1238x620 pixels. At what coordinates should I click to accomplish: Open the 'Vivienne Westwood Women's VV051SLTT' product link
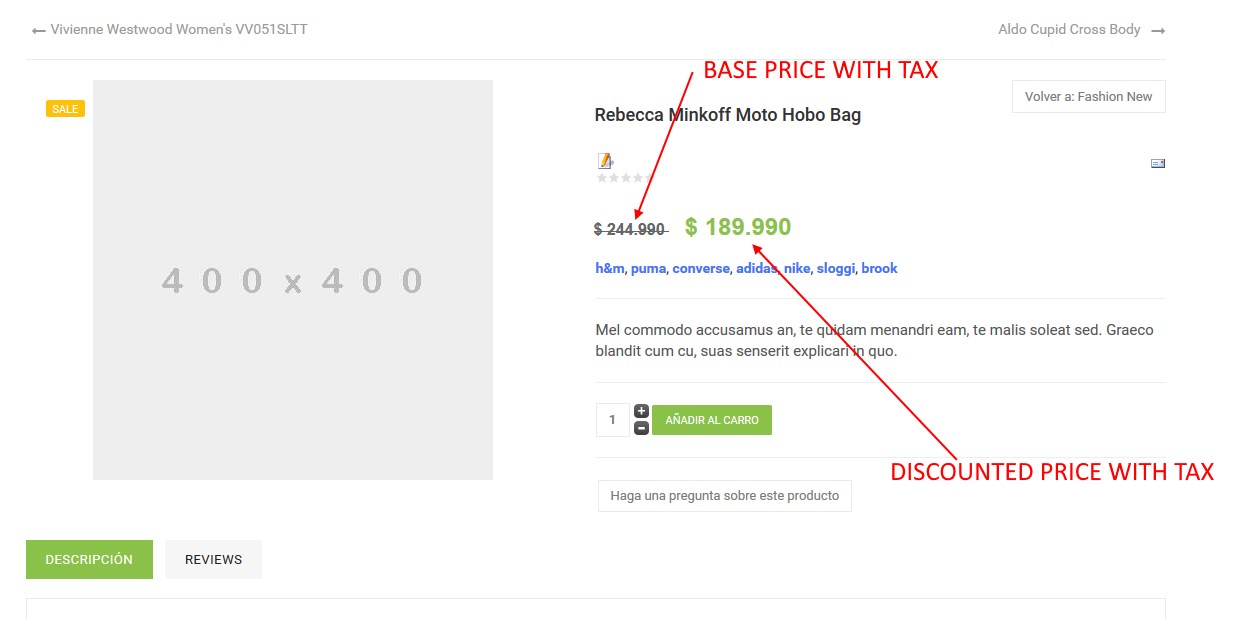click(180, 29)
